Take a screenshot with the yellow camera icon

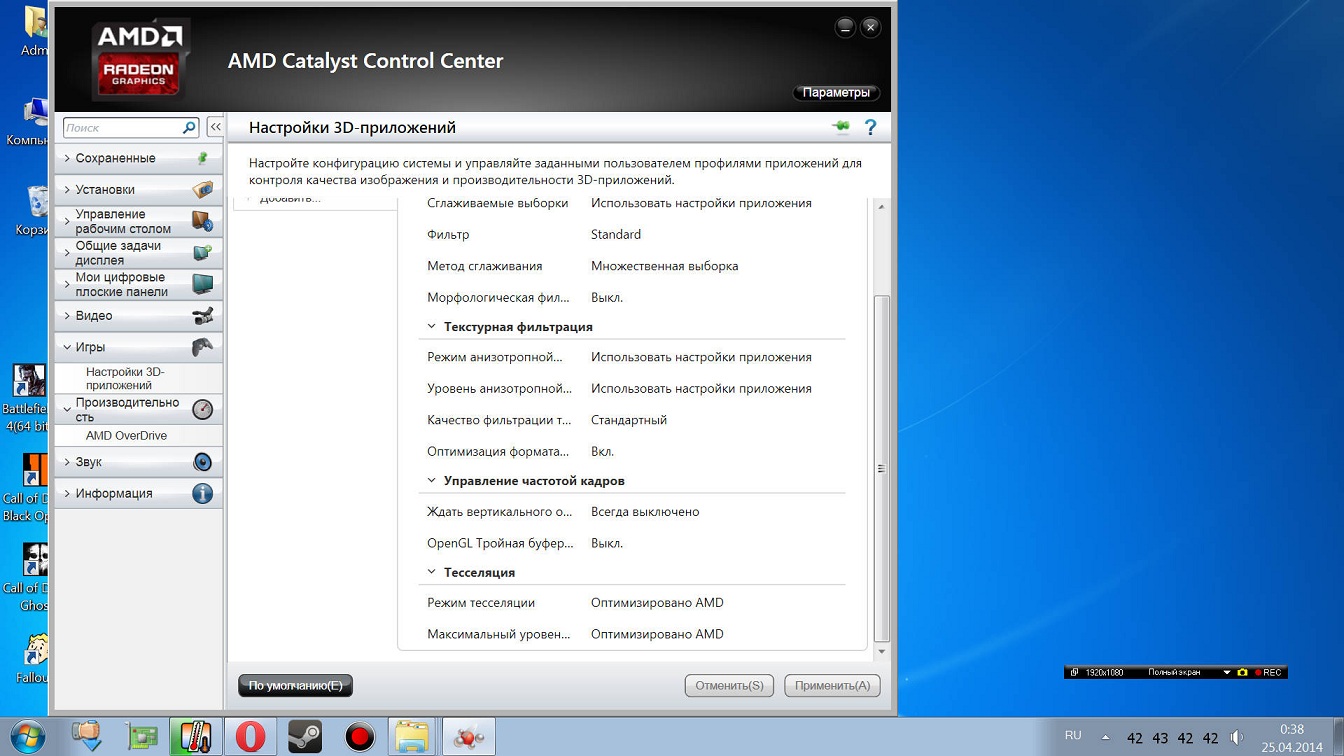point(1242,672)
